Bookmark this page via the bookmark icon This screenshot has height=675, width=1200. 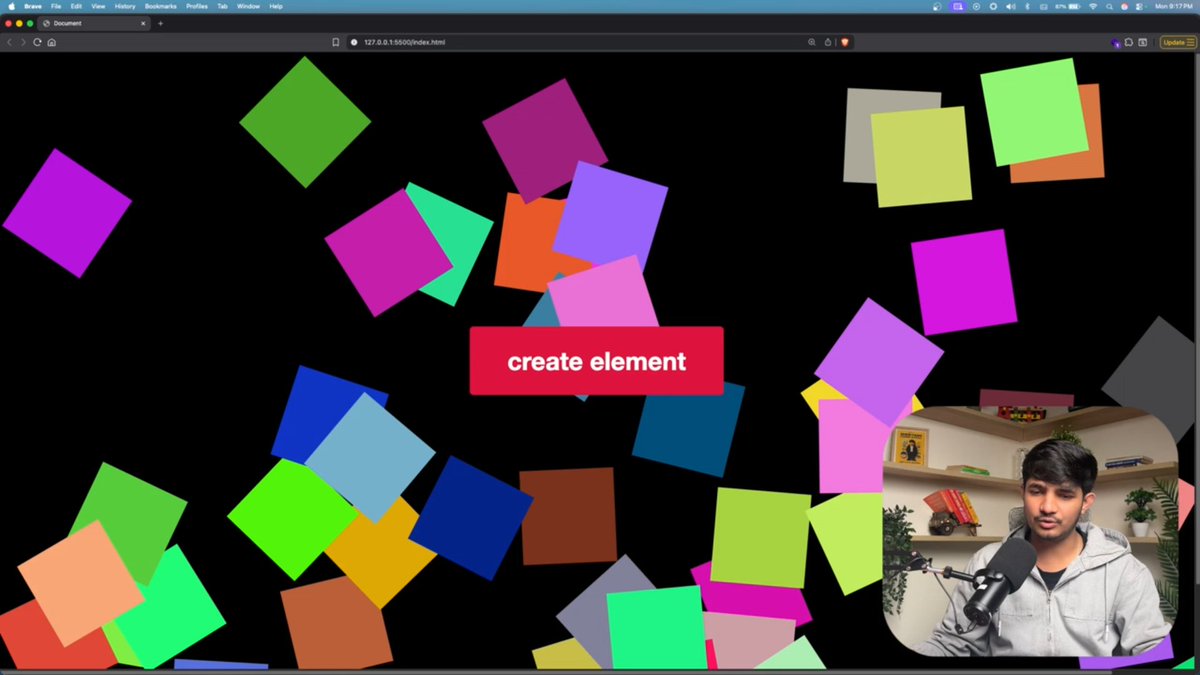(x=335, y=42)
